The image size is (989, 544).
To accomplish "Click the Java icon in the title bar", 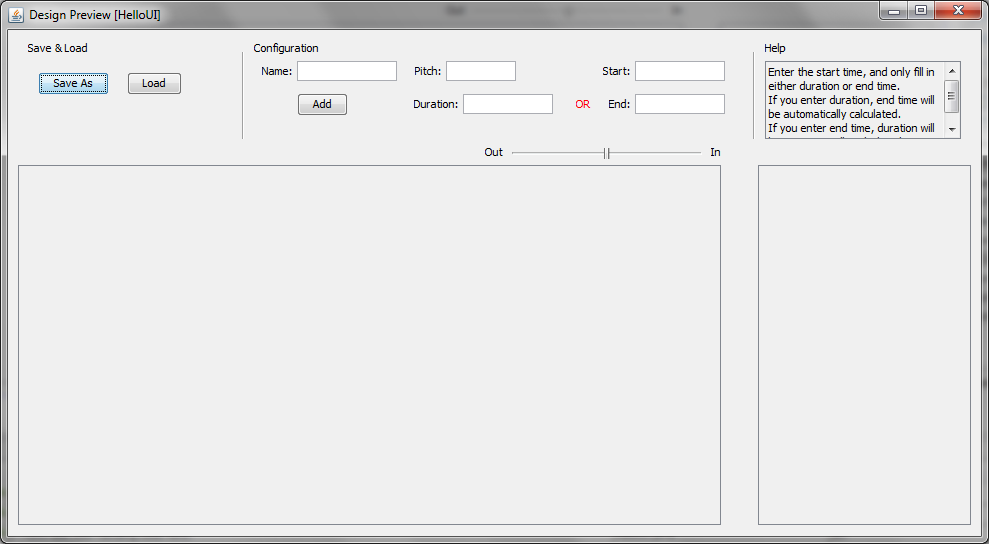I will point(16,15).
